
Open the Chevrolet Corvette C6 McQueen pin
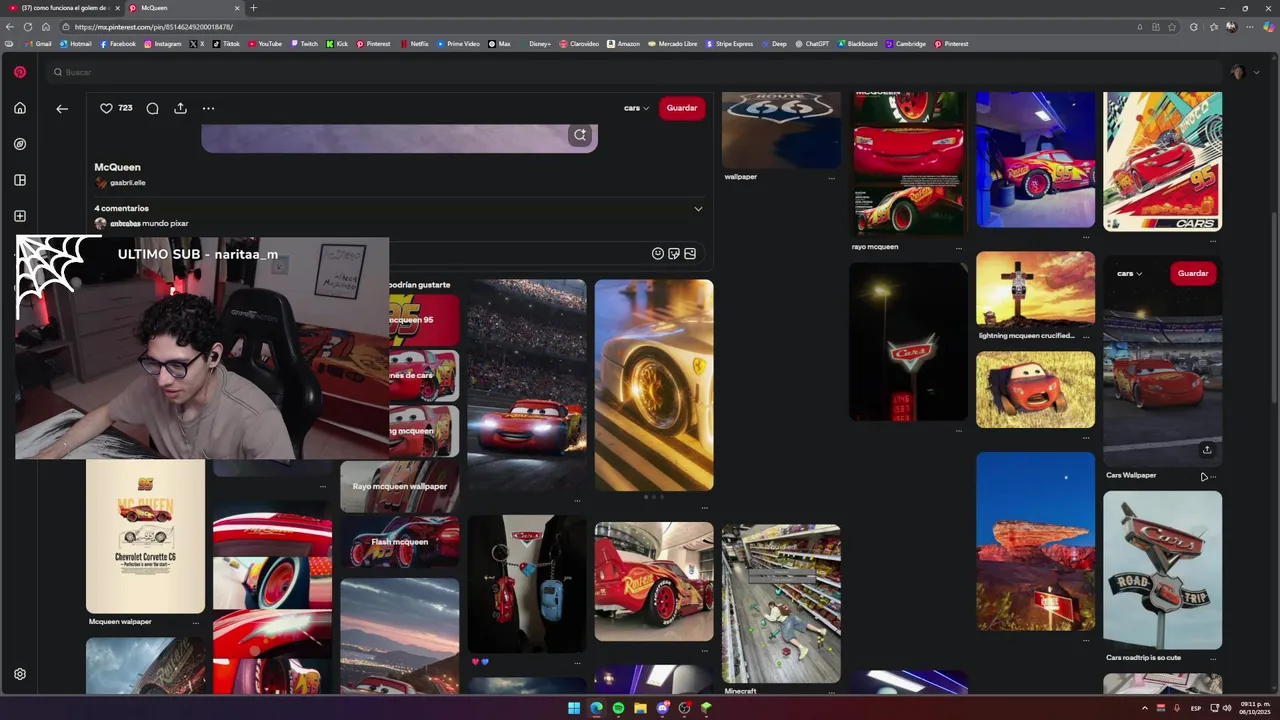click(x=145, y=535)
